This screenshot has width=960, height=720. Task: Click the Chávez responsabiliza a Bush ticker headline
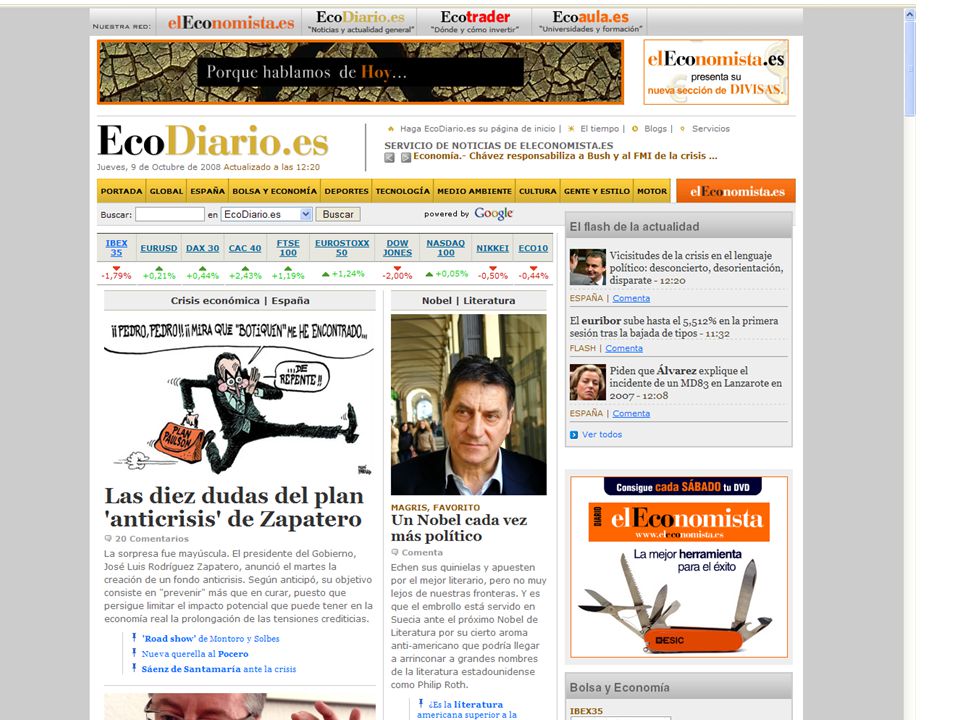(x=565, y=156)
